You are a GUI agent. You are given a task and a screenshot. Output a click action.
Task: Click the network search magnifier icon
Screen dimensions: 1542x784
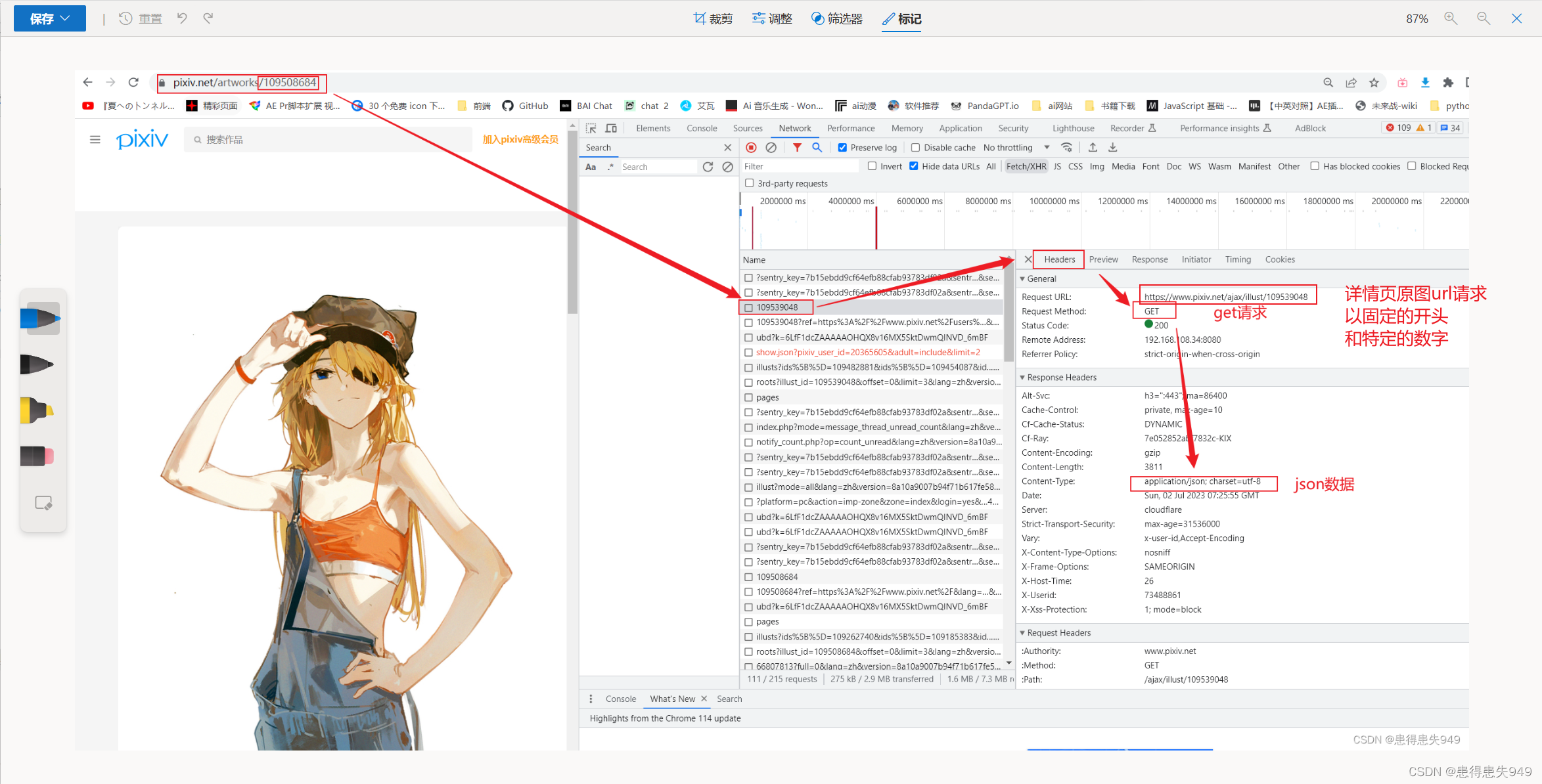(x=817, y=148)
